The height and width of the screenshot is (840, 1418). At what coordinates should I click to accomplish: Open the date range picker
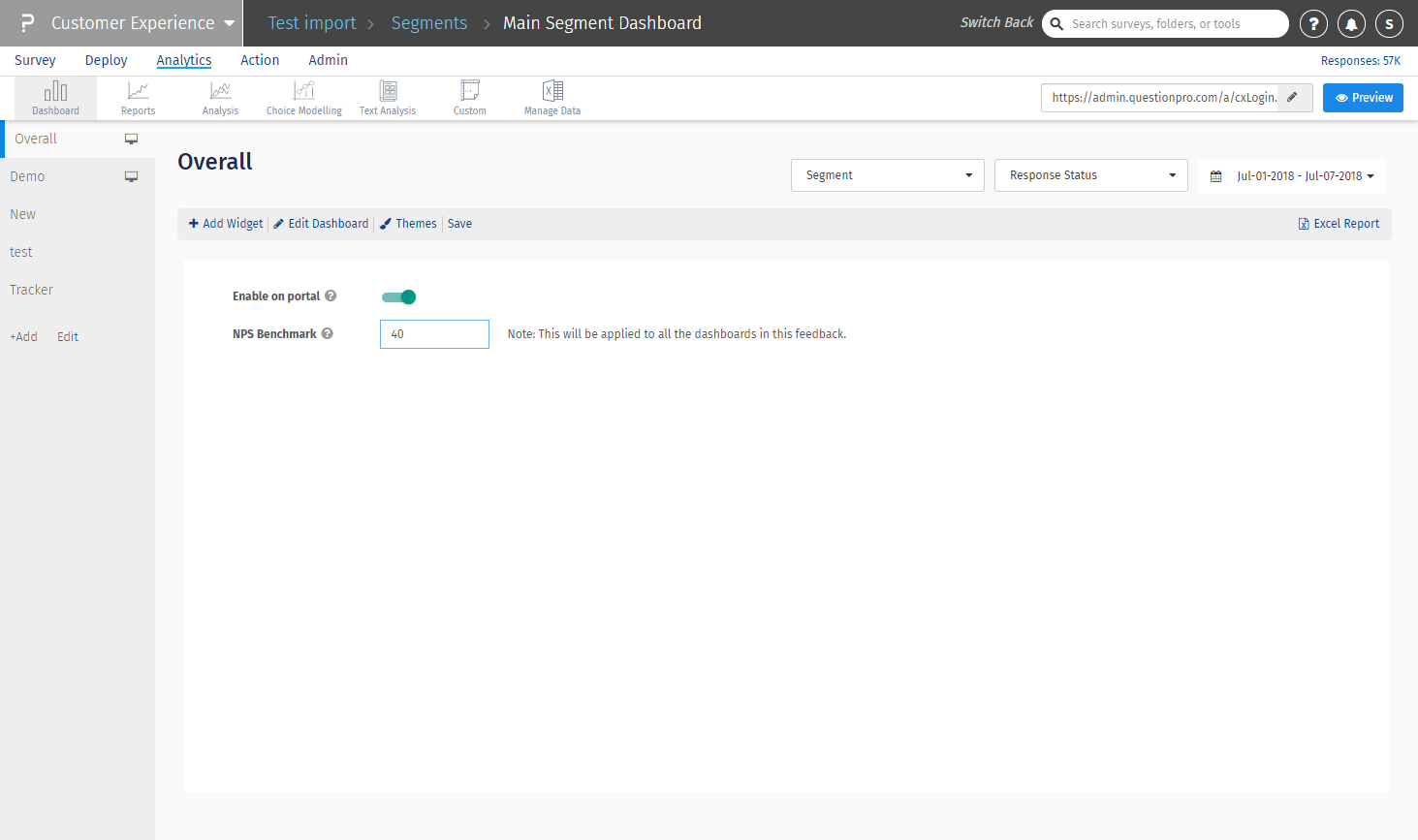tap(1292, 176)
